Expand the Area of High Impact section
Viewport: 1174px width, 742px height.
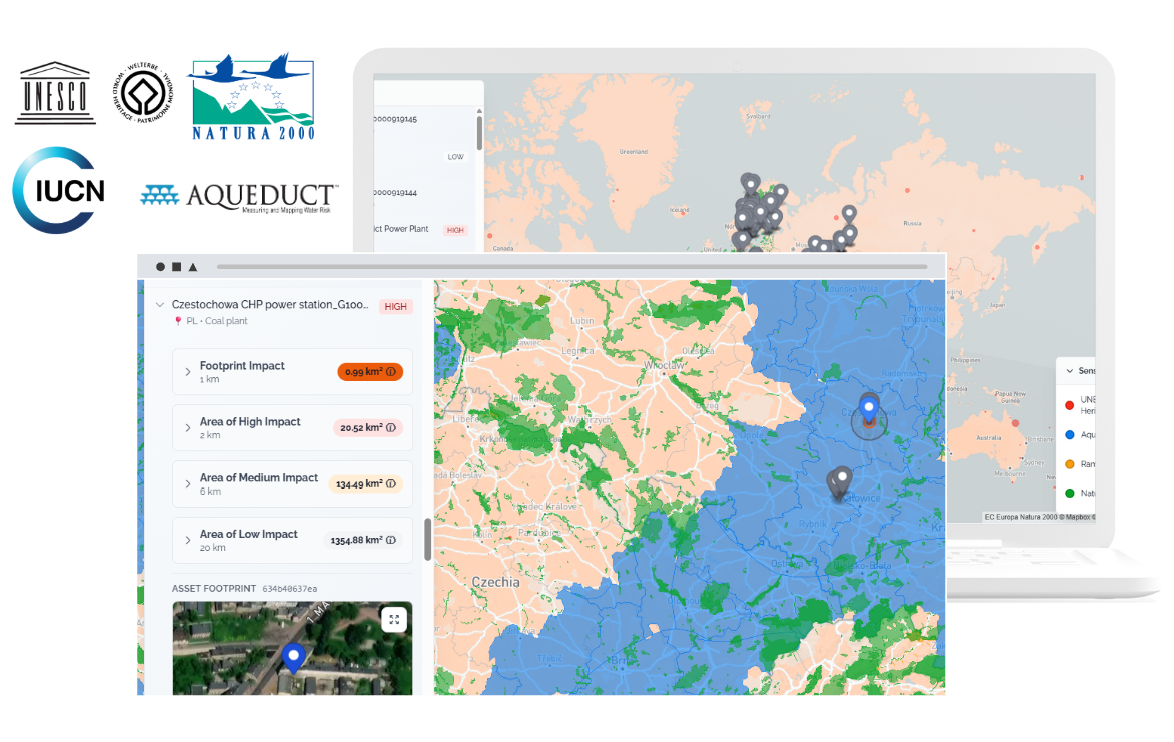[x=187, y=428]
